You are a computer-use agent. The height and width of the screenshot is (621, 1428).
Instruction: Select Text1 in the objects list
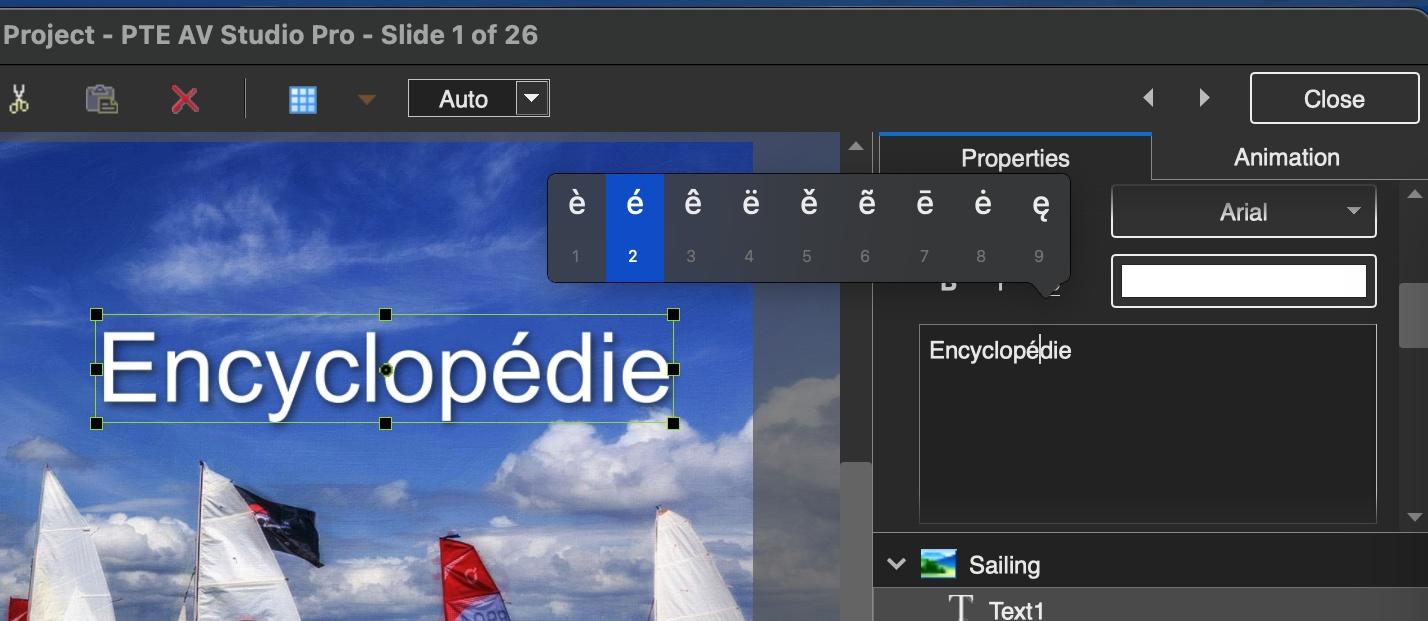point(1016,610)
